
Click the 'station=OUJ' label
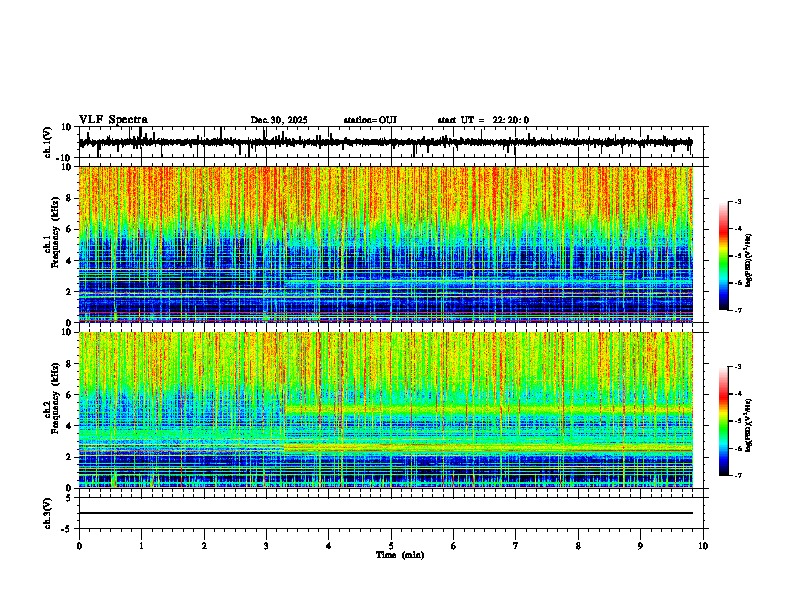[x=370, y=120]
